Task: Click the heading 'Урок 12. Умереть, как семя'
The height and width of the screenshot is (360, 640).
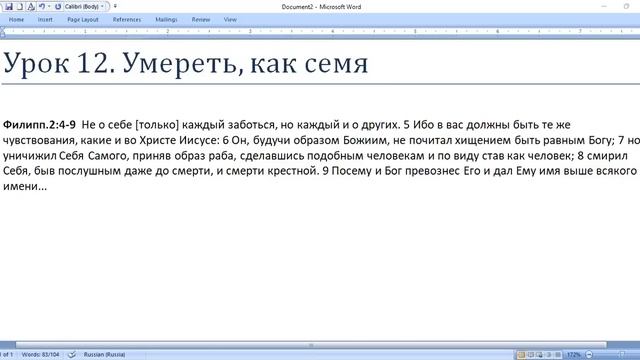Action: [x=186, y=64]
